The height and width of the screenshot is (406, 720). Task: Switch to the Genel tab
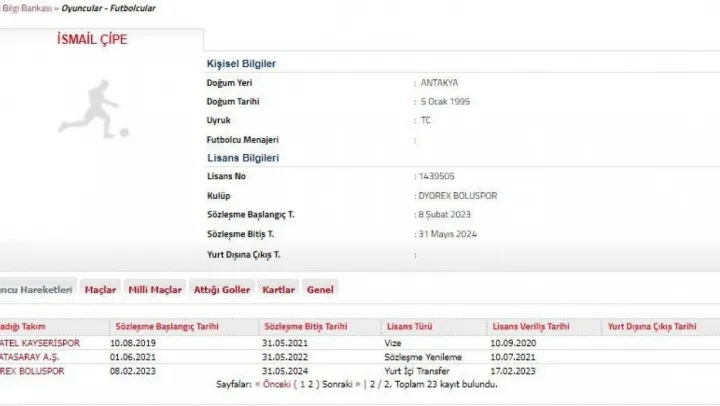coord(321,289)
